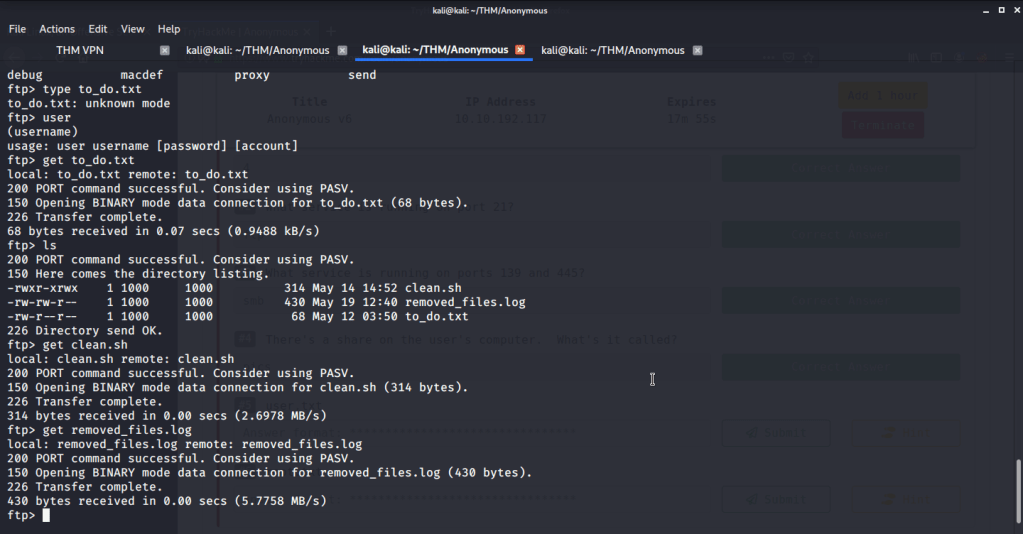Click the terminal scrollbar thumb
The height and width of the screenshot is (534, 1023).
pos(1017,491)
